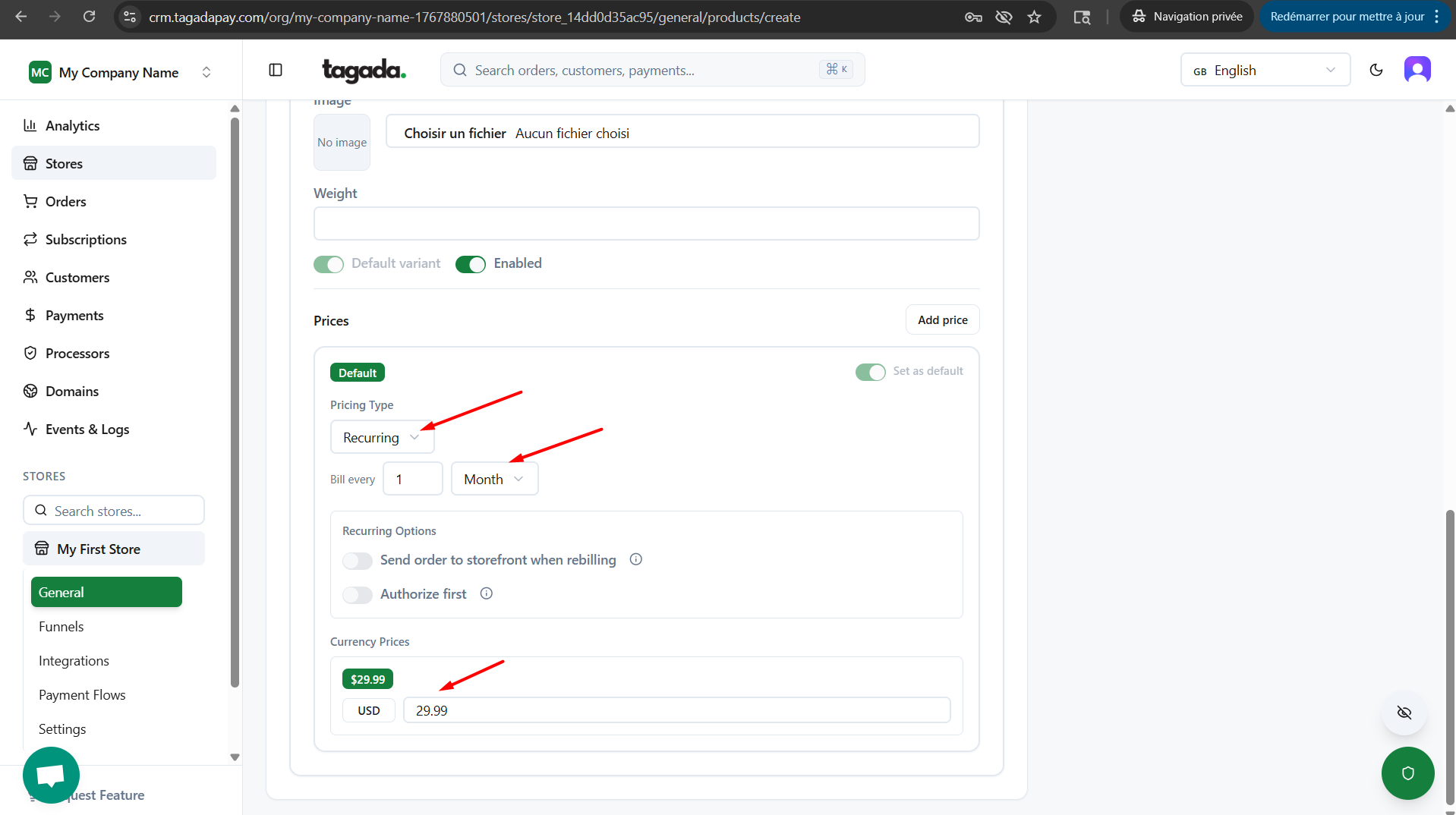Image resolution: width=1456 pixels, height=815 pixels.
Task: Expand the Month billing interval dropdown
Action: coord(494,479)
